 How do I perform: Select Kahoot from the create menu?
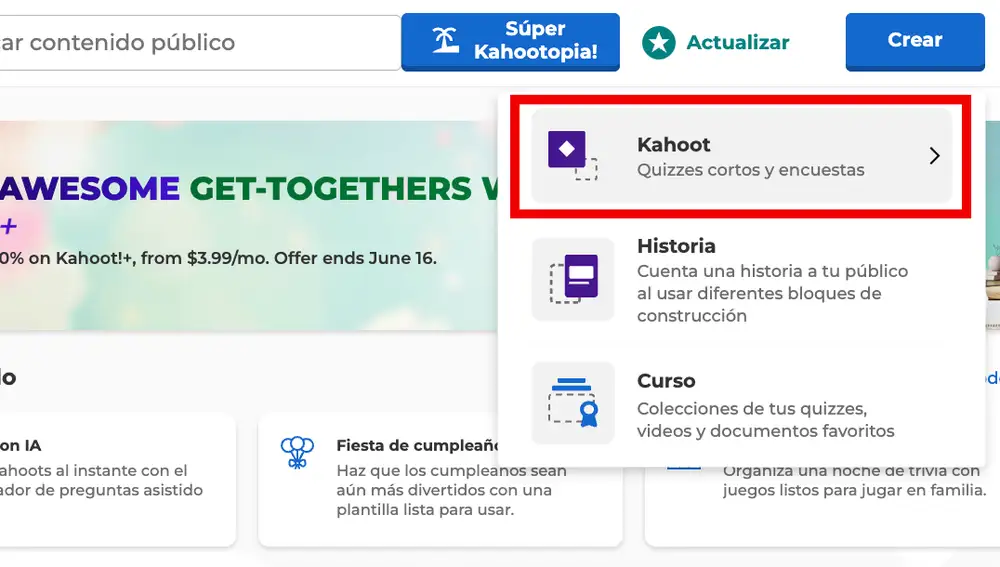pyautogui.click(x=742, y=156)
